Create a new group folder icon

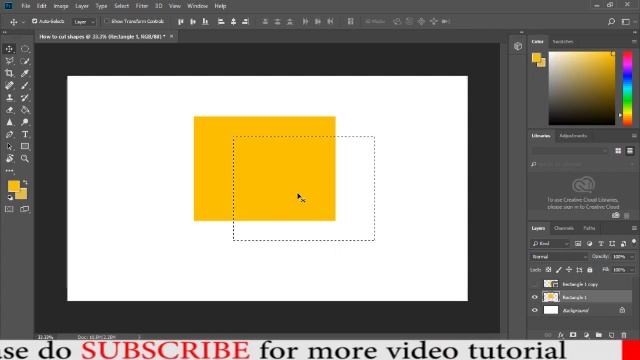[599, 335]
